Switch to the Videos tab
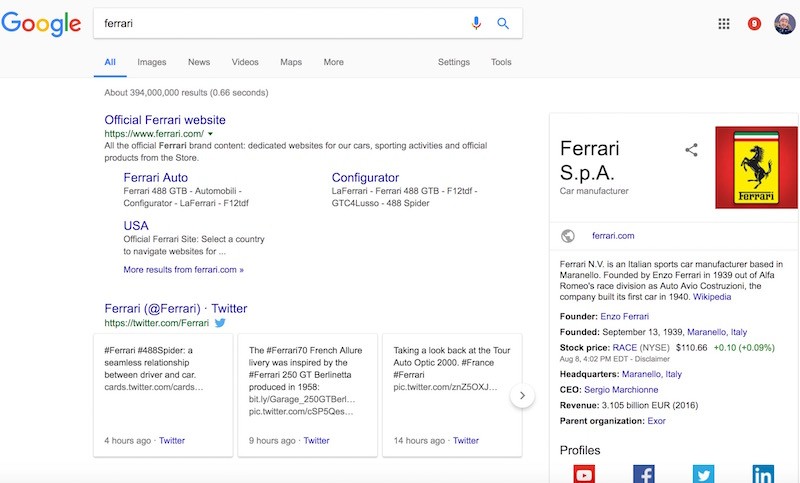The height and width of the screenshot is (483, 800). (245, 62)
